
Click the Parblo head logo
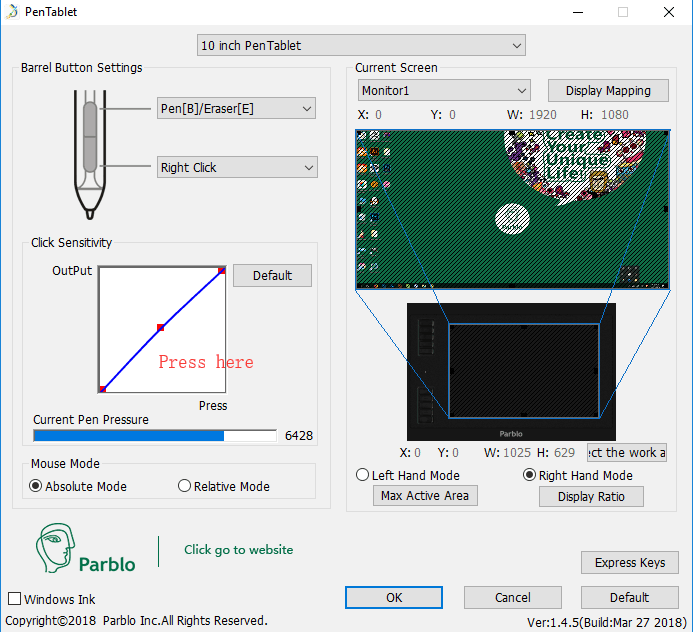[x=55, y=548]
